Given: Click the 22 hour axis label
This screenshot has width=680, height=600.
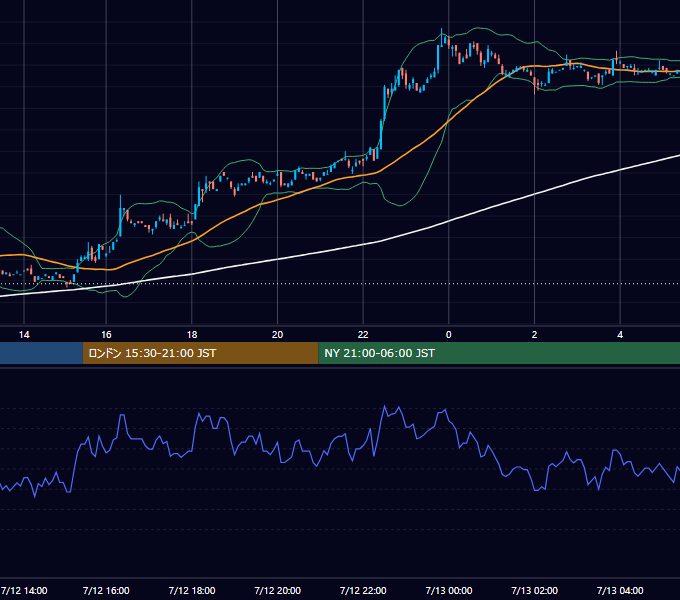Looking at the screenshot, I should [363, 335].
